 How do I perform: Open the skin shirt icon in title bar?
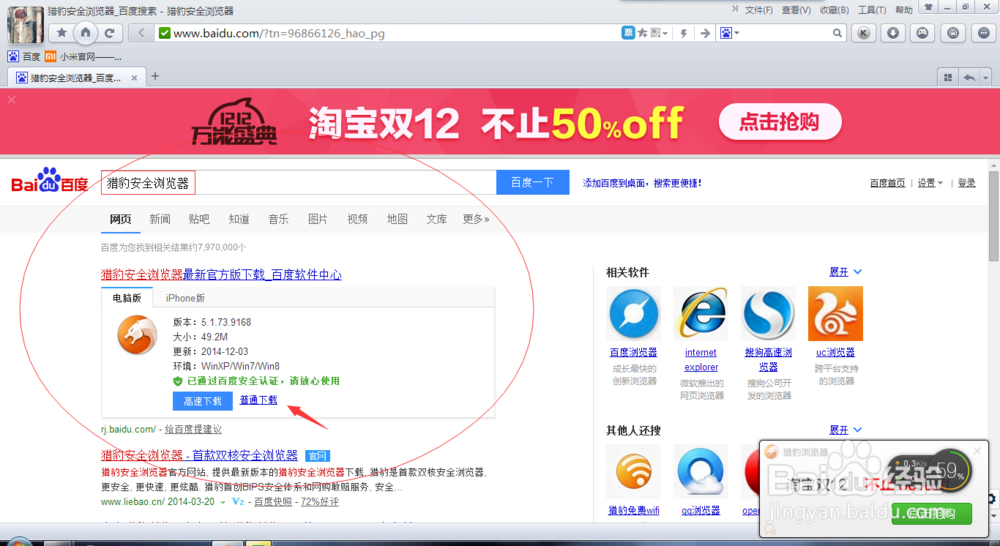(929, 7)
